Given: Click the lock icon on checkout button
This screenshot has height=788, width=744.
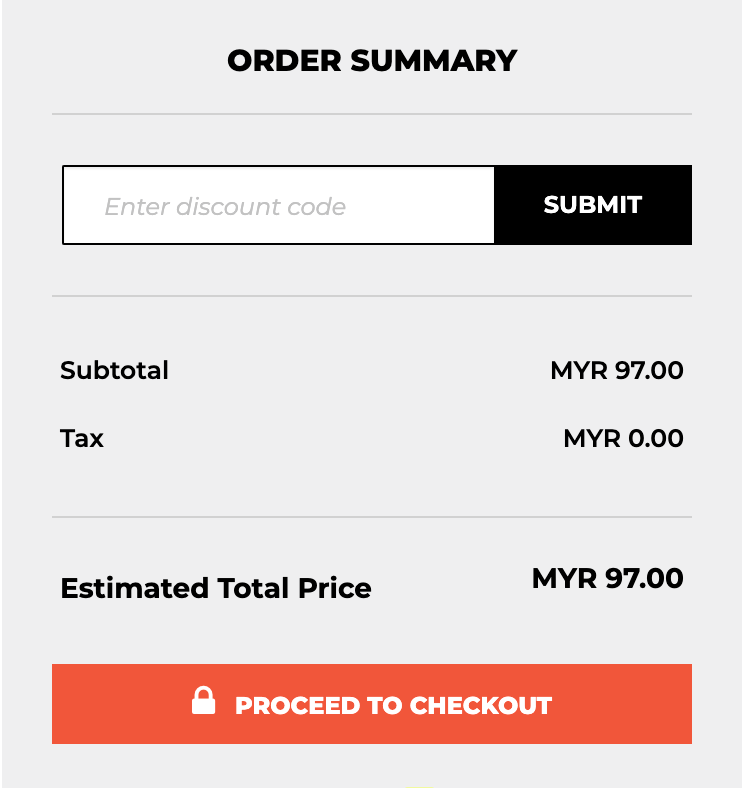Looking at the screenshot, I should coord(204,700).
